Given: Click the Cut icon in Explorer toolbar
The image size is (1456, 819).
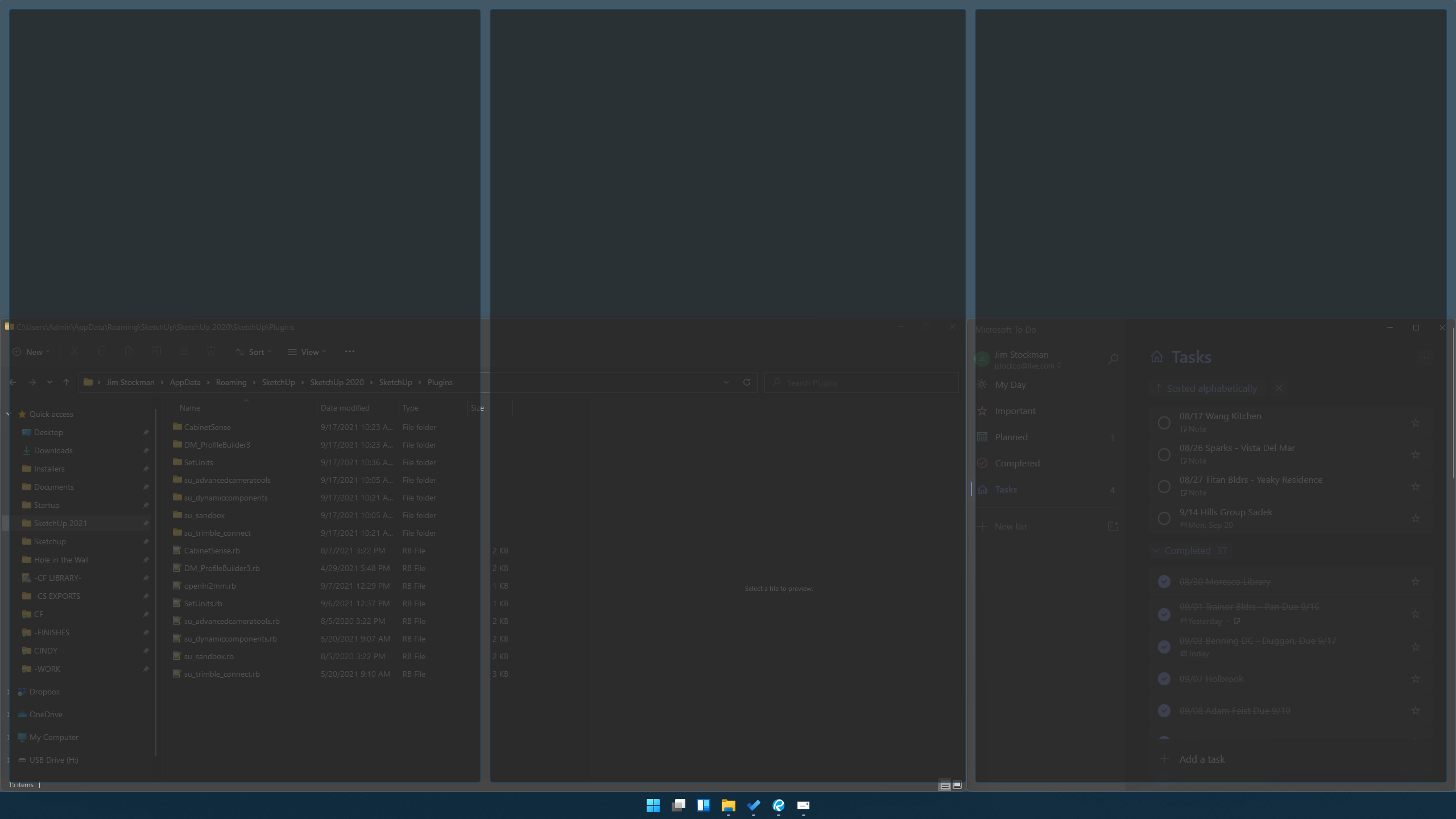Looking at the screenshot, I should pos(74,351).
